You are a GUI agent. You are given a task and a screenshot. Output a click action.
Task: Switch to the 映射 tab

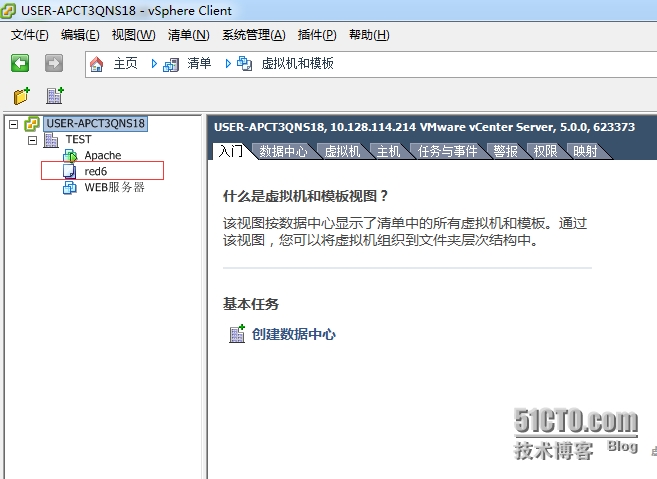585,151
